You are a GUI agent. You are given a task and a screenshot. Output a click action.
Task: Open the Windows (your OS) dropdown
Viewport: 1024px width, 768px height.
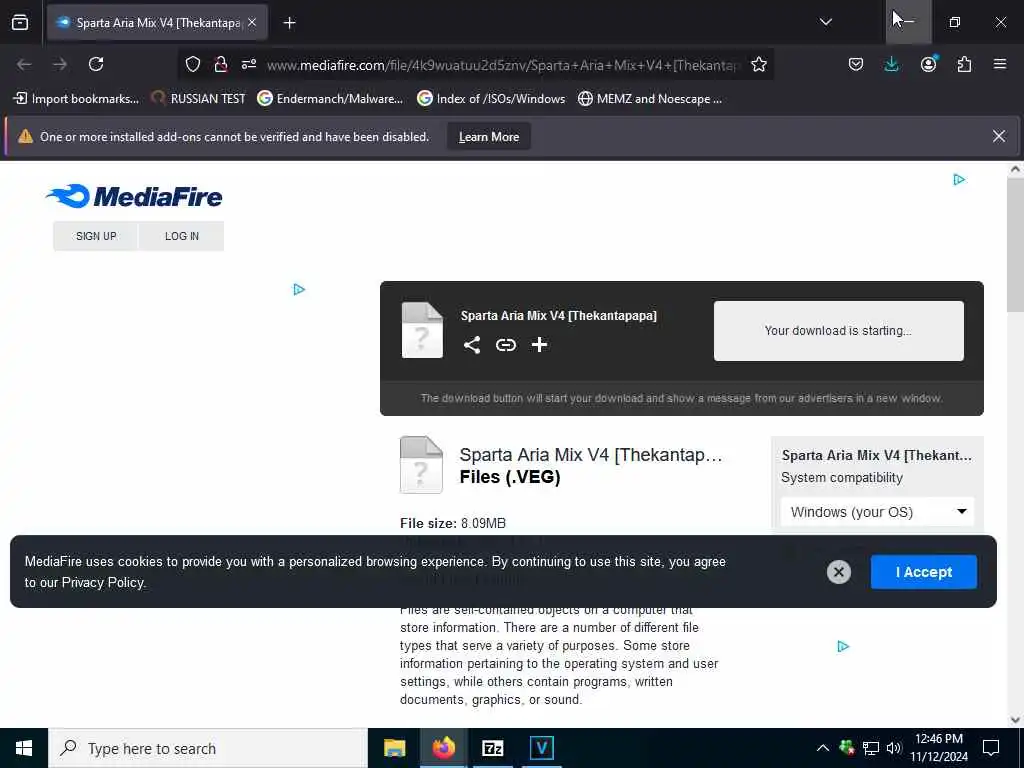point(877,512)
